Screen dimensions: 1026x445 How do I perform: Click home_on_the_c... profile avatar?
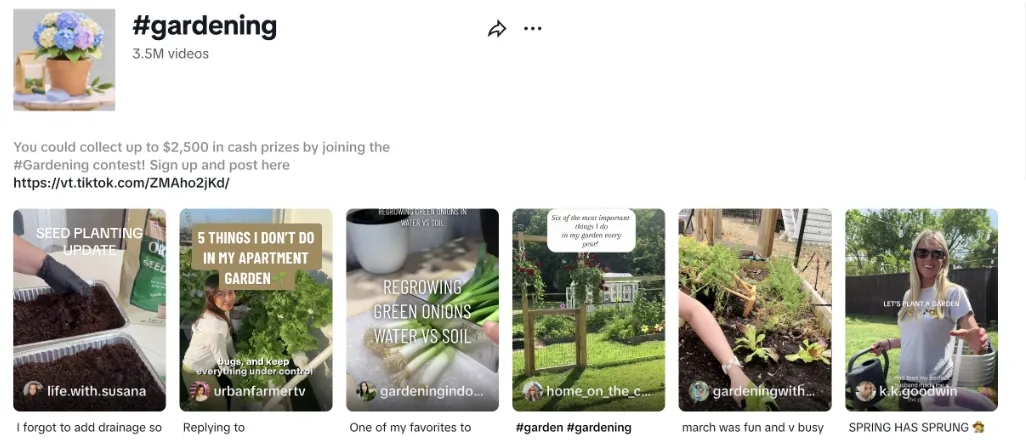coord(533,391)
